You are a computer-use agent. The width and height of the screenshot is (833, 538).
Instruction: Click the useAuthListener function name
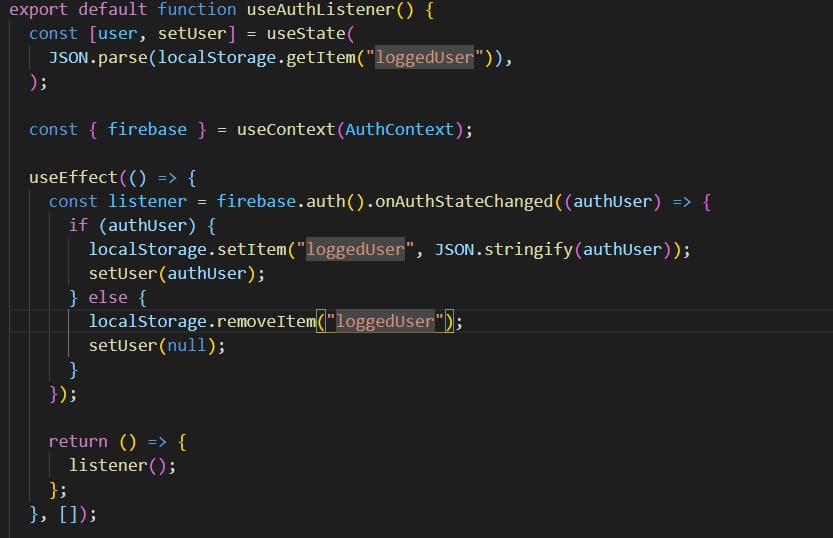[320, 10]
